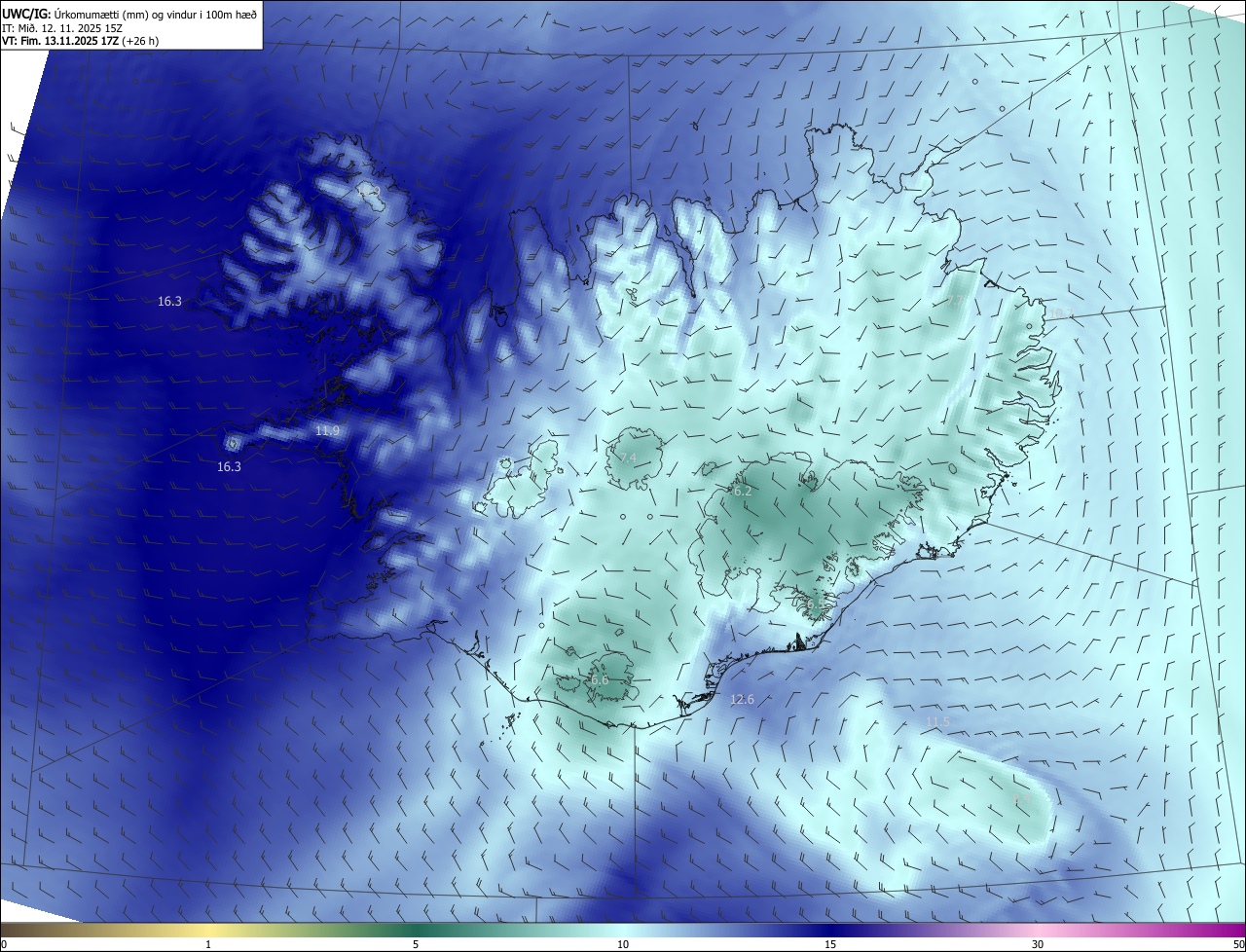Image resolution: width=1246 pixels, height=952 pixels.
Task: Click the colour scale tick labelled 1
Action: click(x=208, y=944)
